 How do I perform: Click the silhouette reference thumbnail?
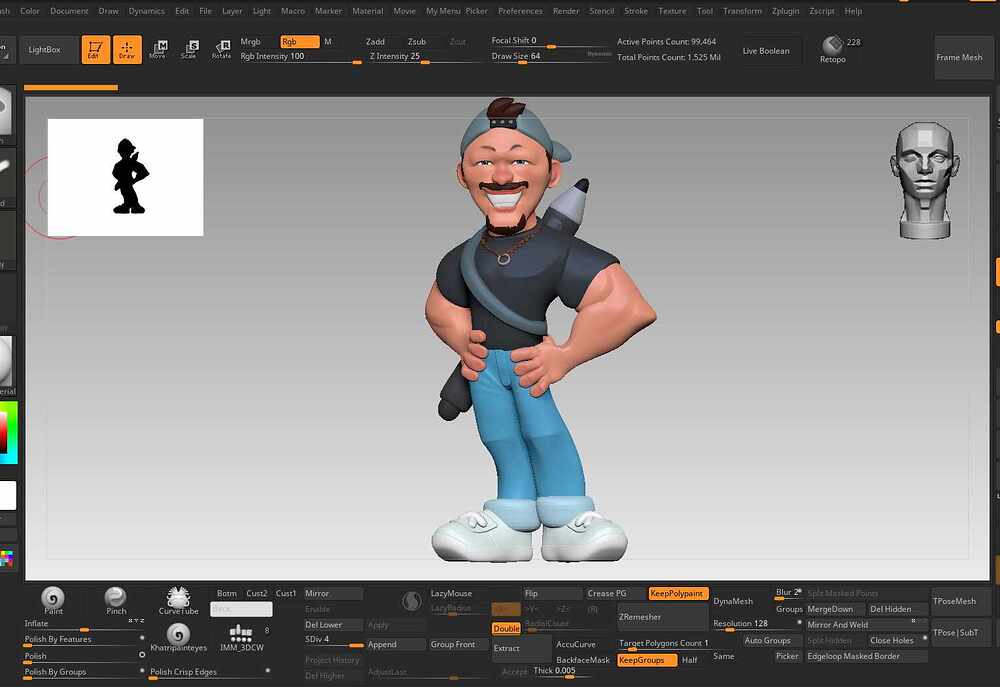tap(126, 177)
